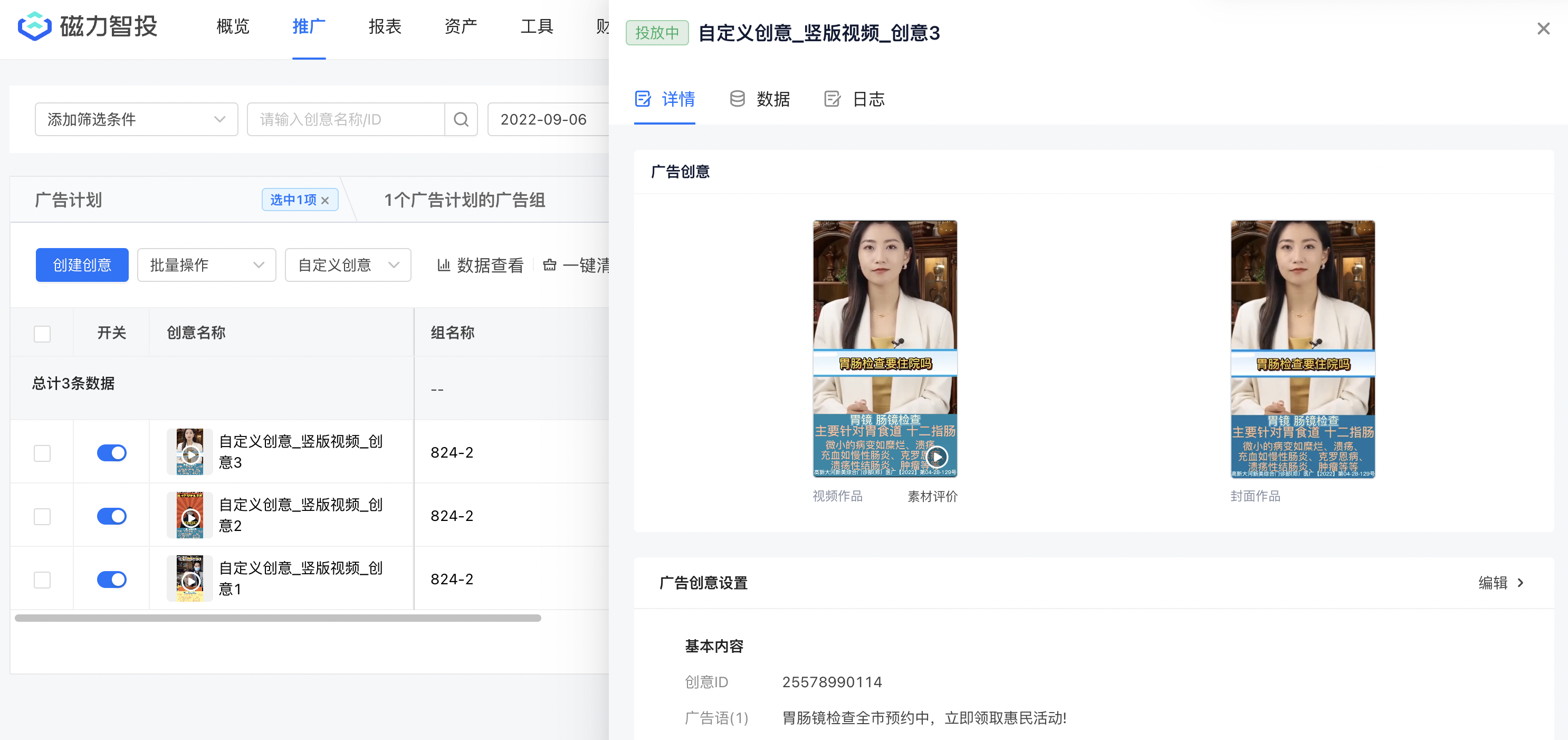Click the 数据查看 button
1568x740 pixels.
coord(480,265)
